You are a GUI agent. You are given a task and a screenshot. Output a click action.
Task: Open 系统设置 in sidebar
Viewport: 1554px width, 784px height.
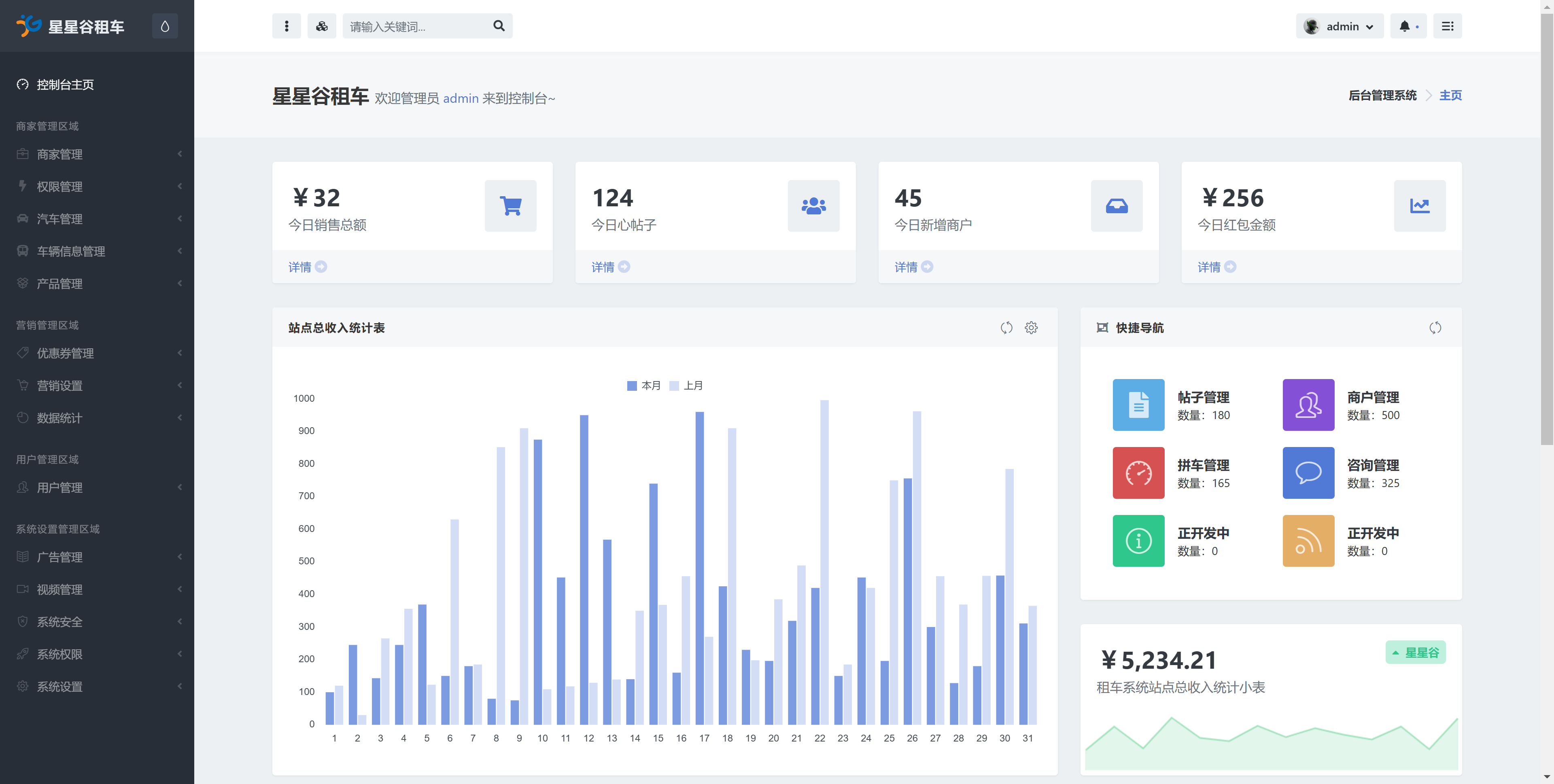click(x=97, y=686)
